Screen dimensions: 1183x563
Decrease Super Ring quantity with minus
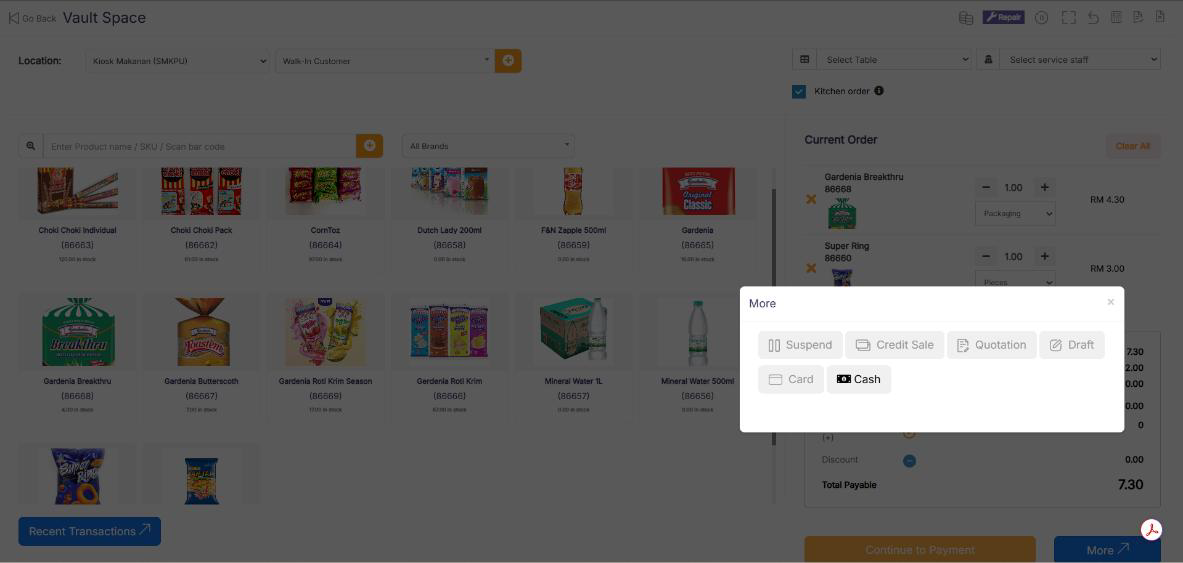pos(987,257)
